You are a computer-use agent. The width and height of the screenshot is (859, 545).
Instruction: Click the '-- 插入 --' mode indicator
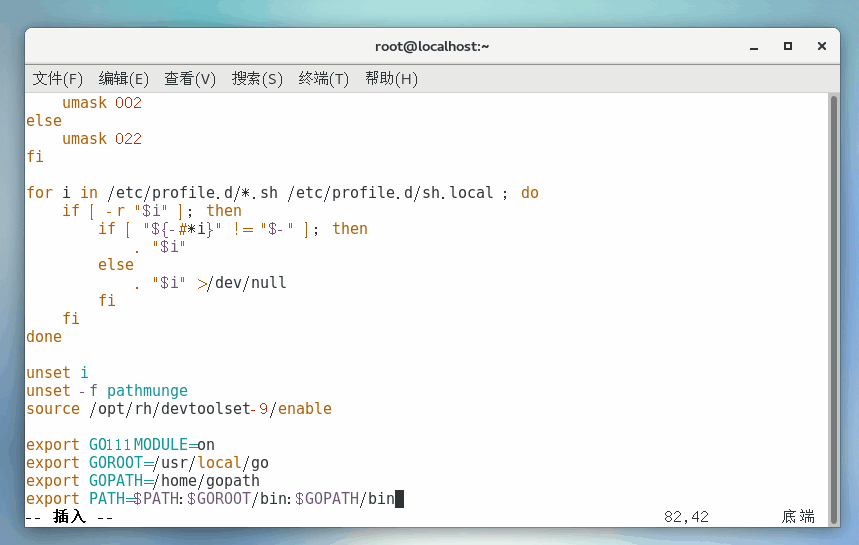pos(69,517)
